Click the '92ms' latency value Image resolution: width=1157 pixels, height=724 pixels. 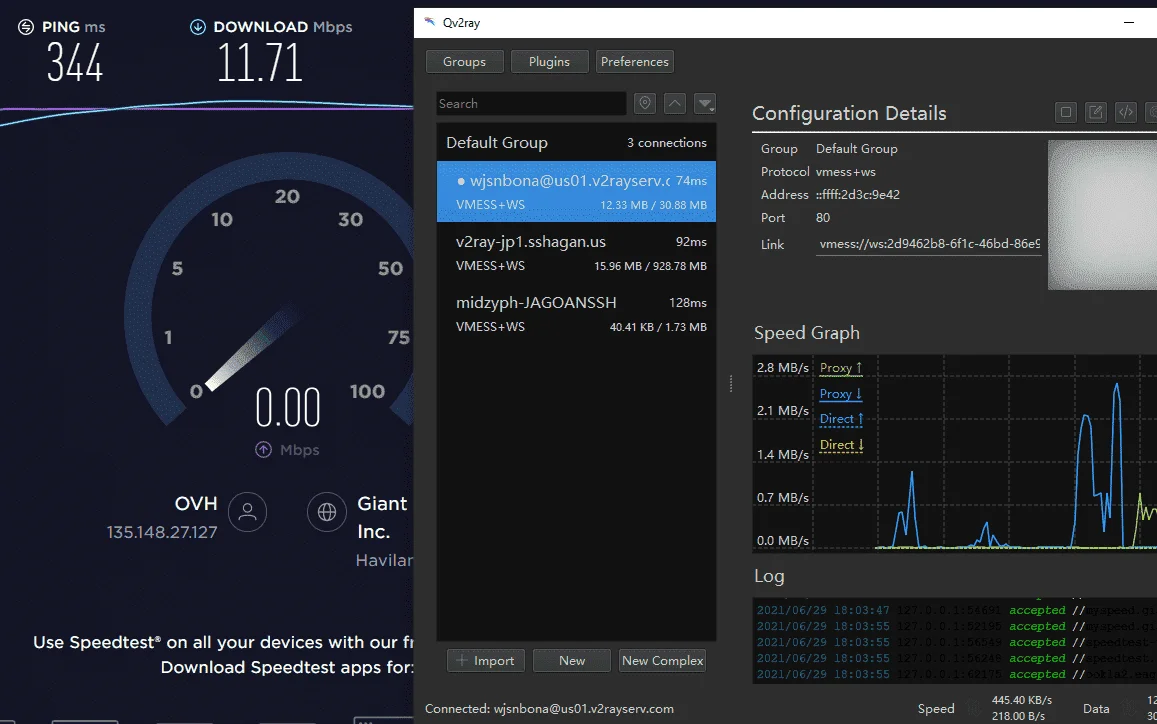click(691, 241)
